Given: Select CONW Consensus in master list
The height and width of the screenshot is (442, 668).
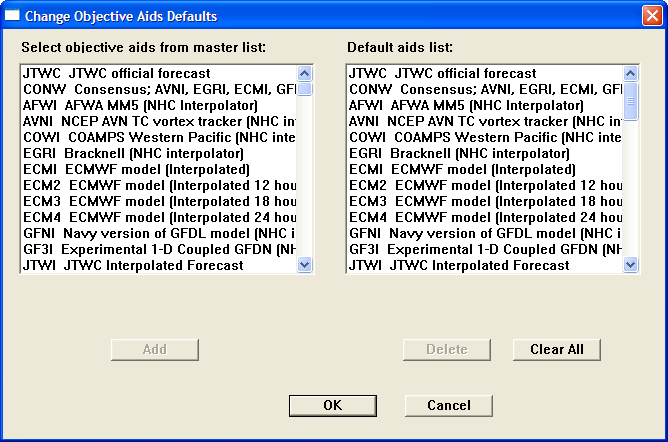Looking at the screenshot, I should point(159,89).
